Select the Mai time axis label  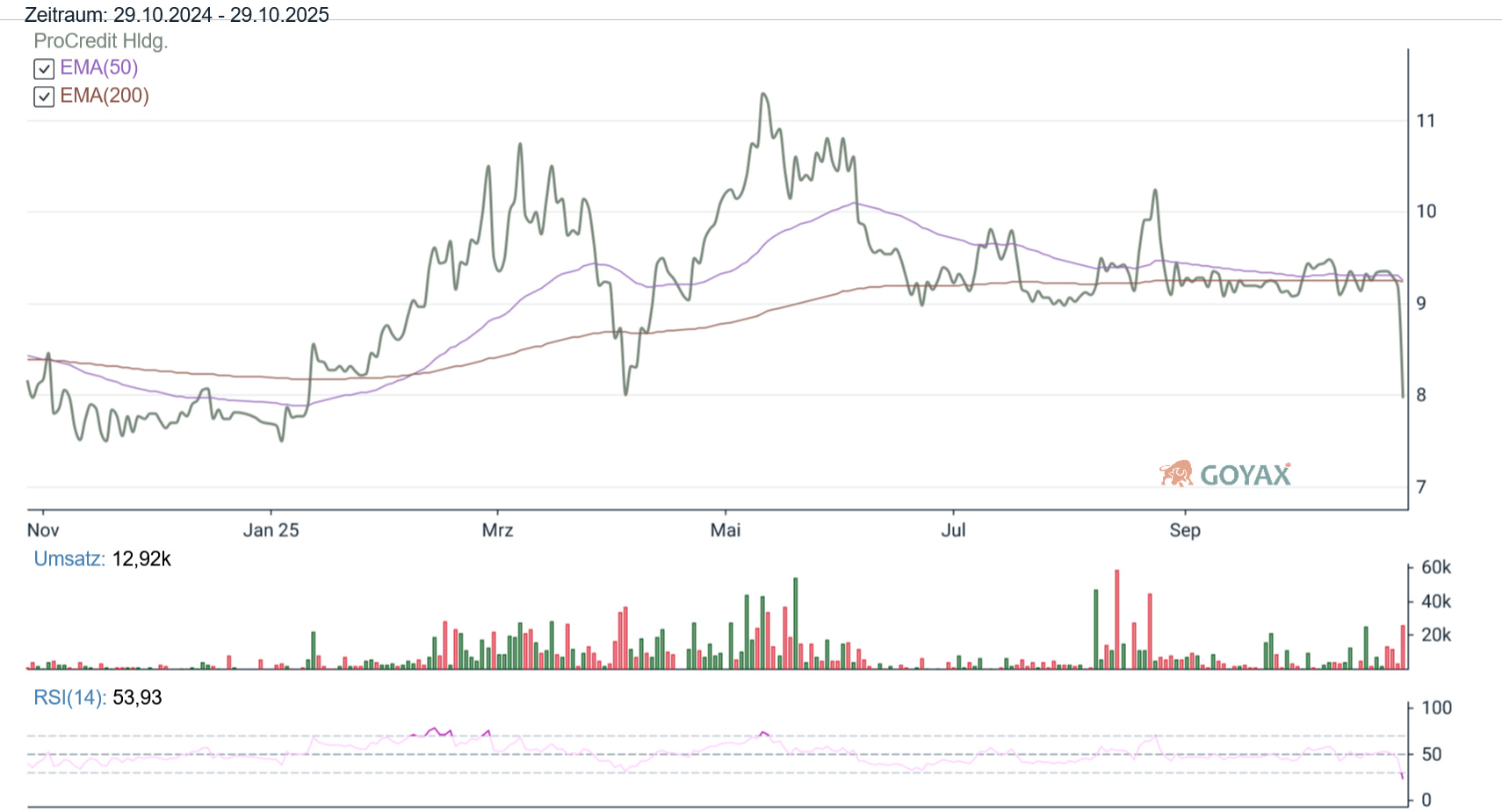click(x=726, y=530)
